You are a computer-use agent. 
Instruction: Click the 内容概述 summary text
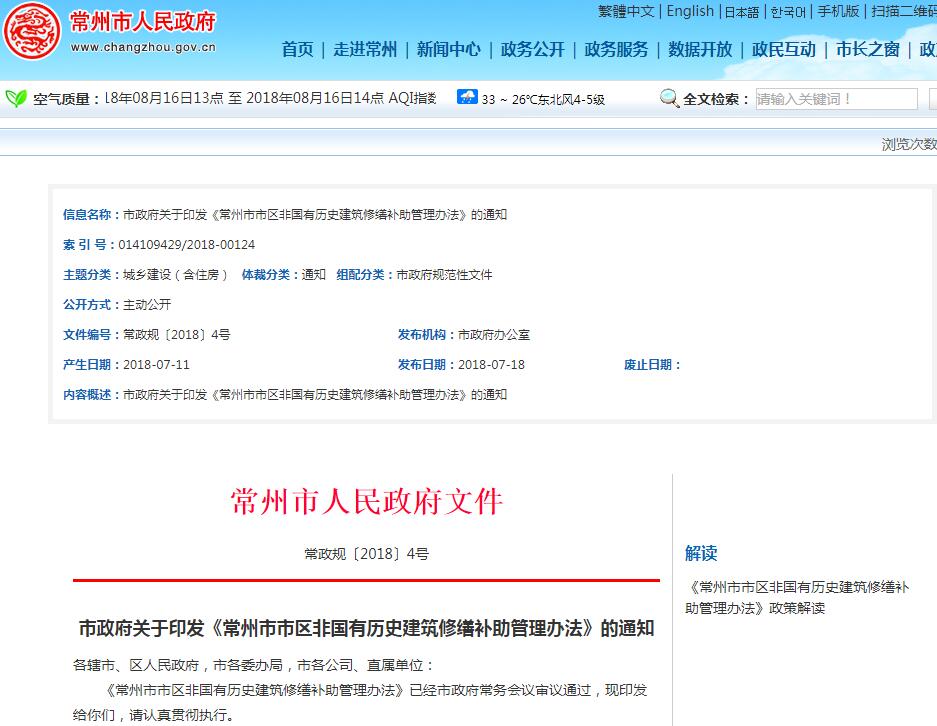click(315, 394)
